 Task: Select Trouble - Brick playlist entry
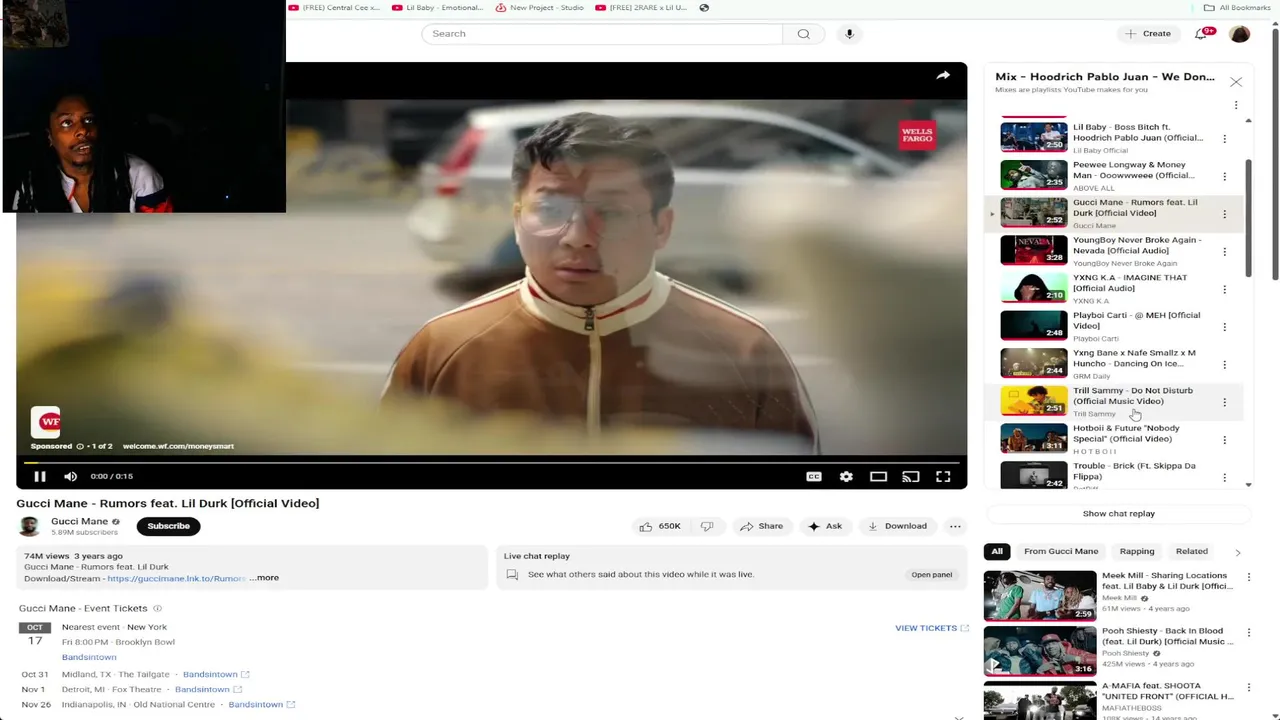pyautogui.click(x=1114, y=474)
